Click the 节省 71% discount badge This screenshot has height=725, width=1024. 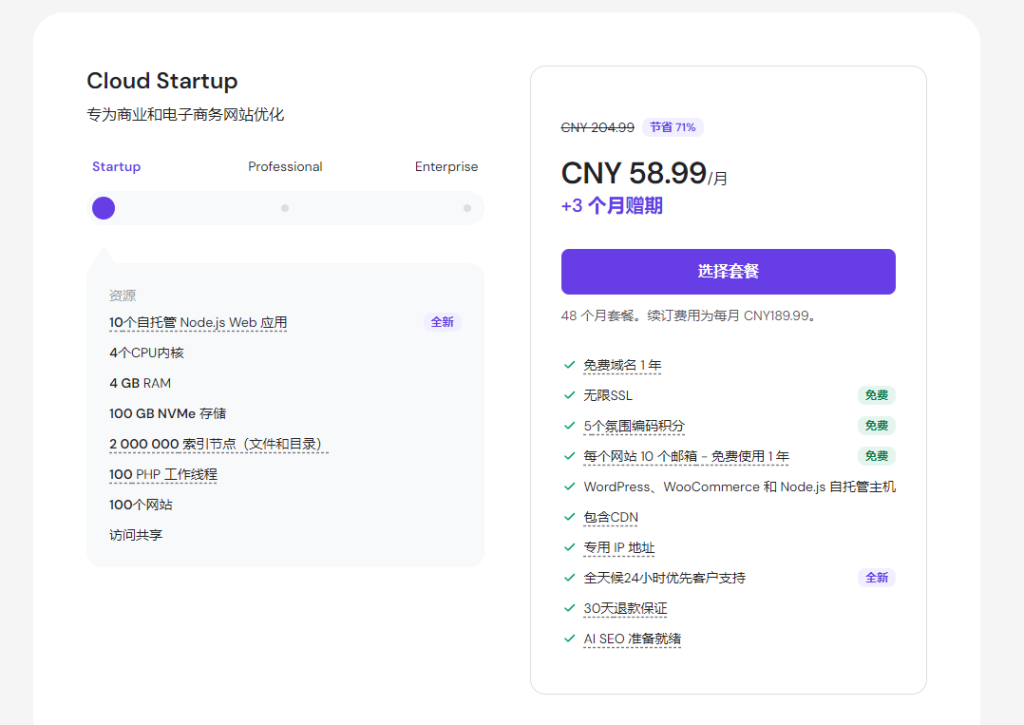673,127
